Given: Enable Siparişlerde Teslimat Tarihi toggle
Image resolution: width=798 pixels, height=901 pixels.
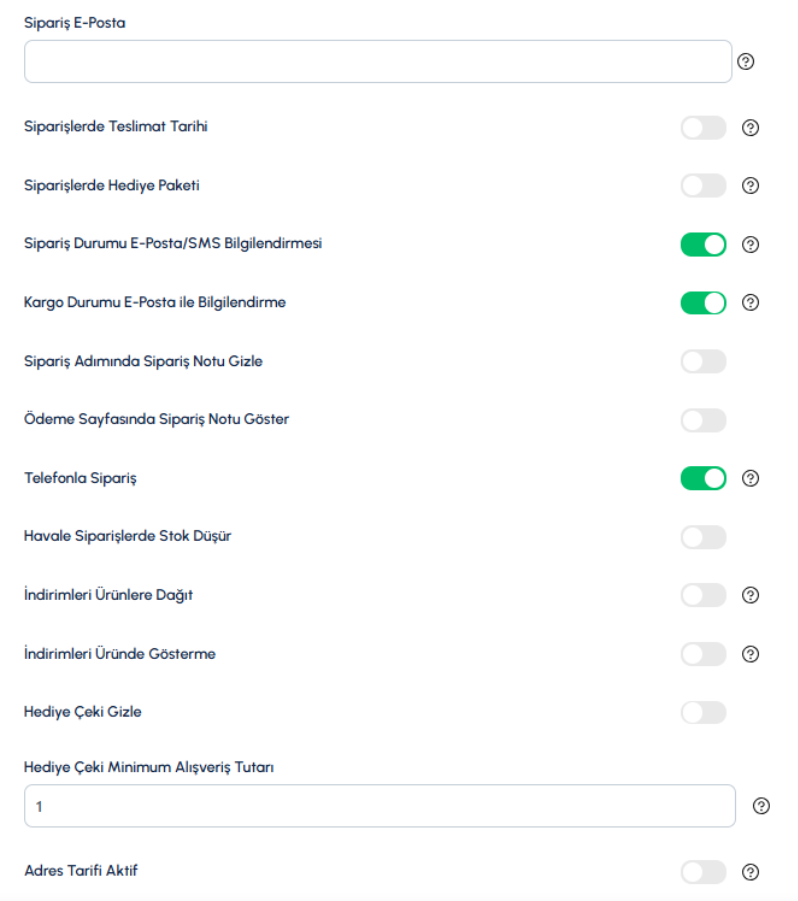Looking at the screenshot, I should click(703, 128).
